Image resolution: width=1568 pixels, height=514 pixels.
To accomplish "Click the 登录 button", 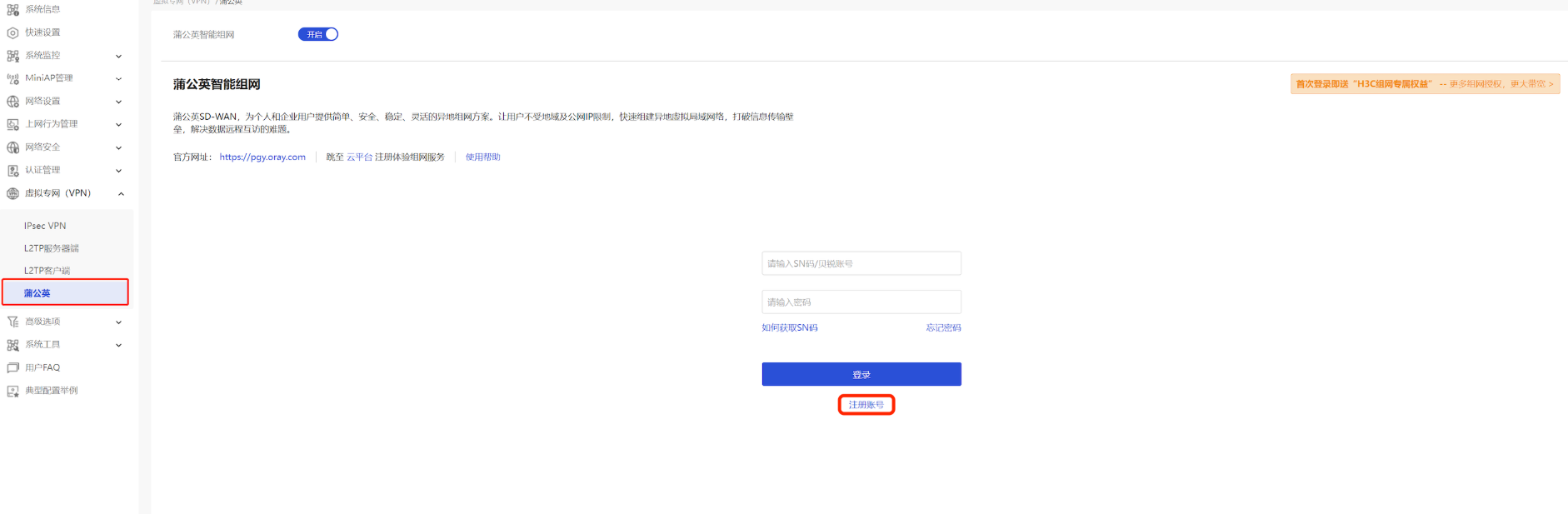I will 861,374.
